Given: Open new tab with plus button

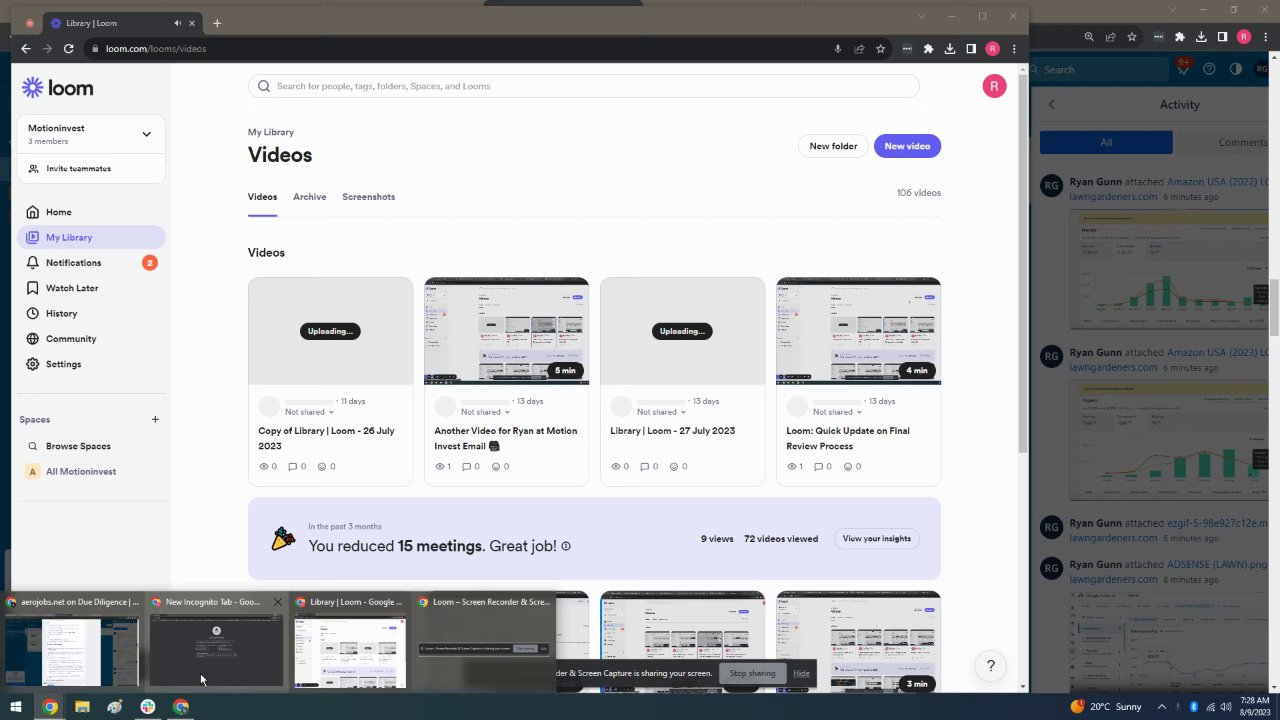Looking at the screenshot, I should 217,23.
